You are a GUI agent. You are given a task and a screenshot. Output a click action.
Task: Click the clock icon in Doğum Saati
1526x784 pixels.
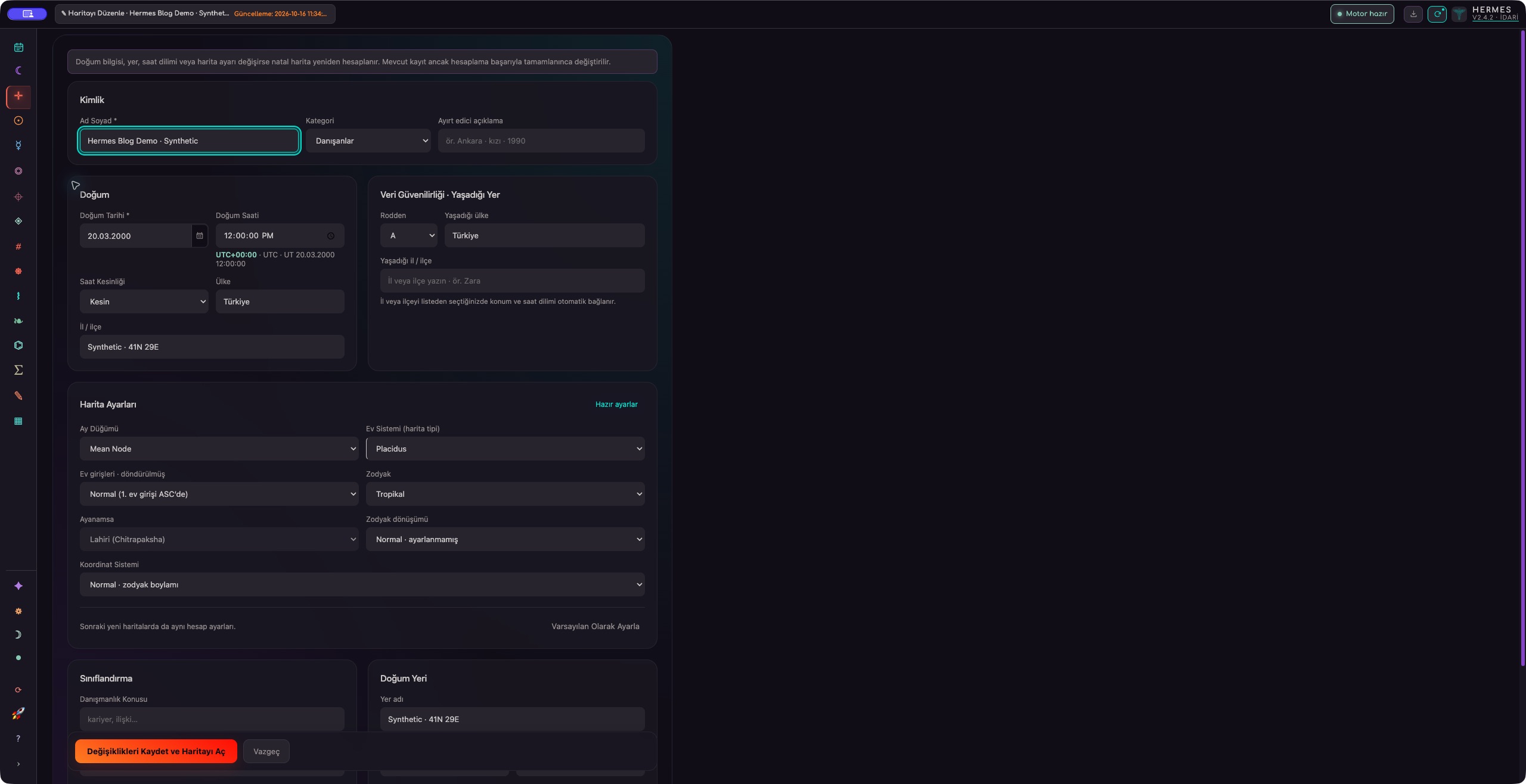[331, 236]
